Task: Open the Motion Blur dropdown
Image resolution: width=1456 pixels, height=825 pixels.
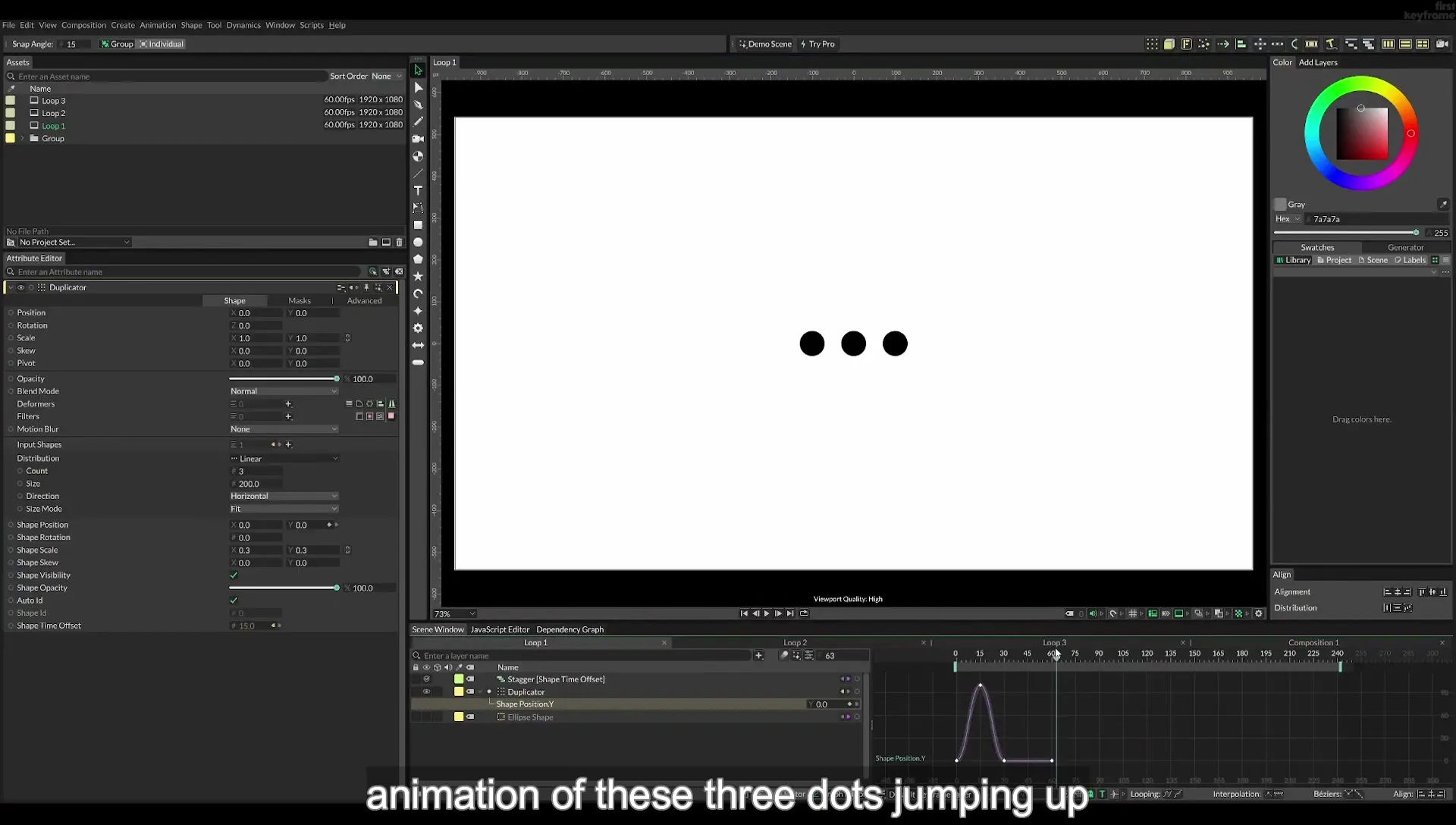Action: (x=284, y=429)
